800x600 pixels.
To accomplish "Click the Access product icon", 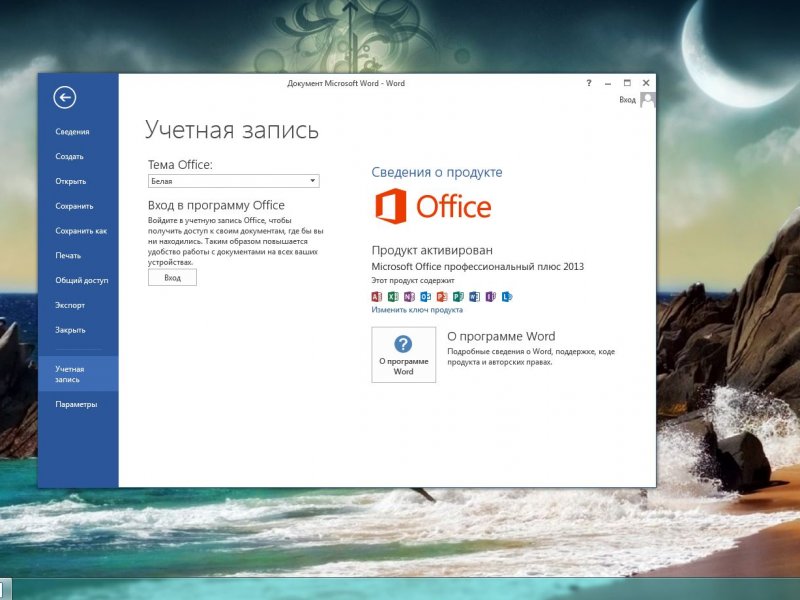I will click(x=377, y=296).
